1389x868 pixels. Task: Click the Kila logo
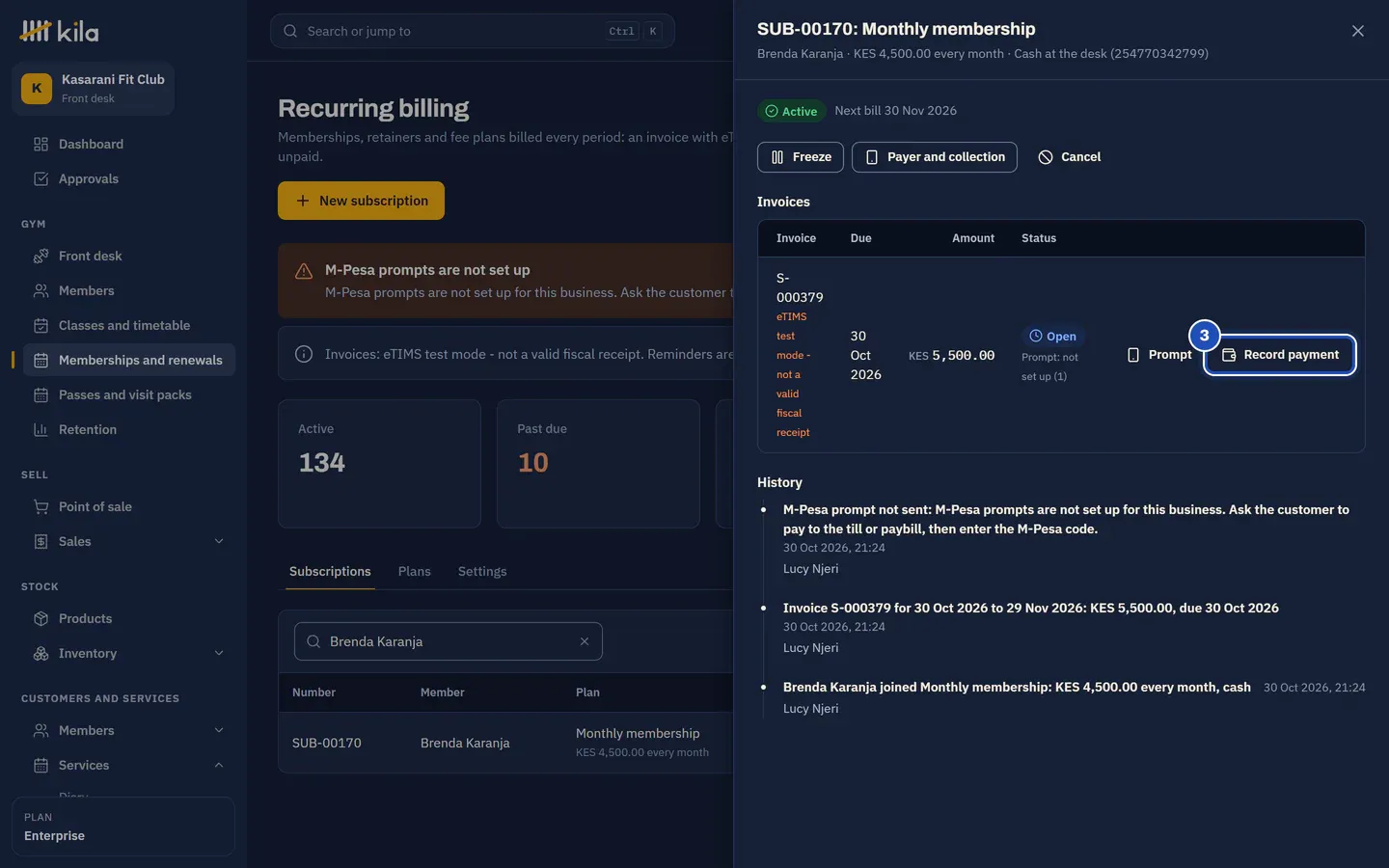[x=60, y=31]
